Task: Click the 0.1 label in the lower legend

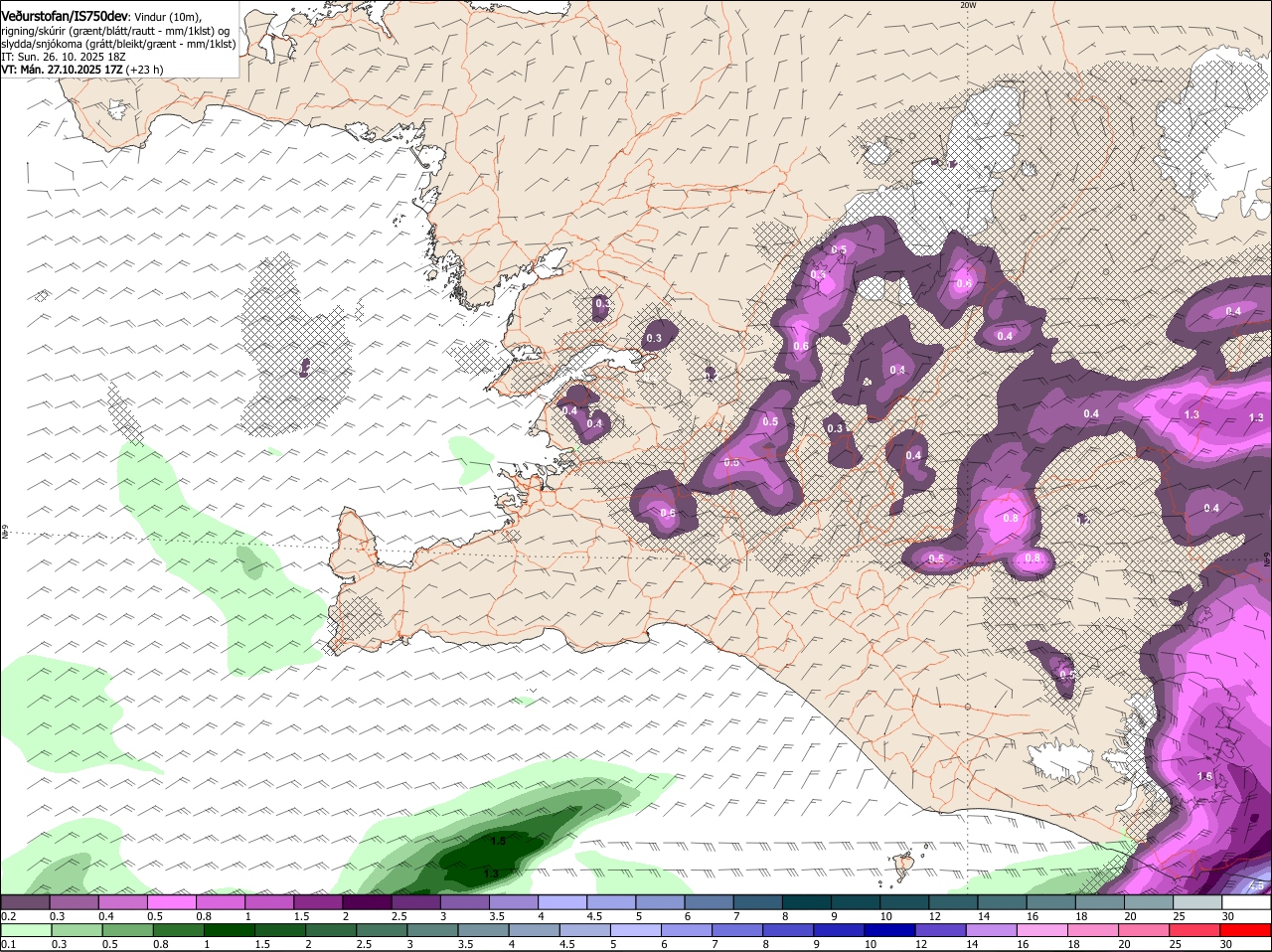Action: (7, 944)
